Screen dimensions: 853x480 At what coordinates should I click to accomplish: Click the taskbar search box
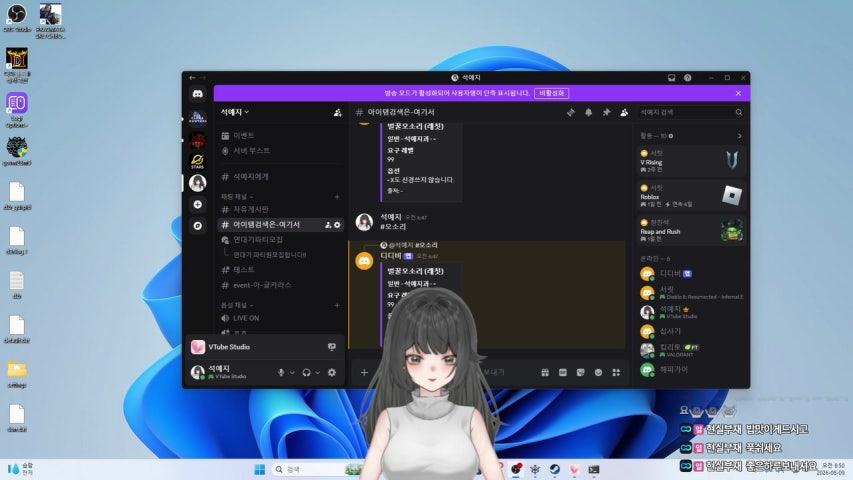coord(316,469)
